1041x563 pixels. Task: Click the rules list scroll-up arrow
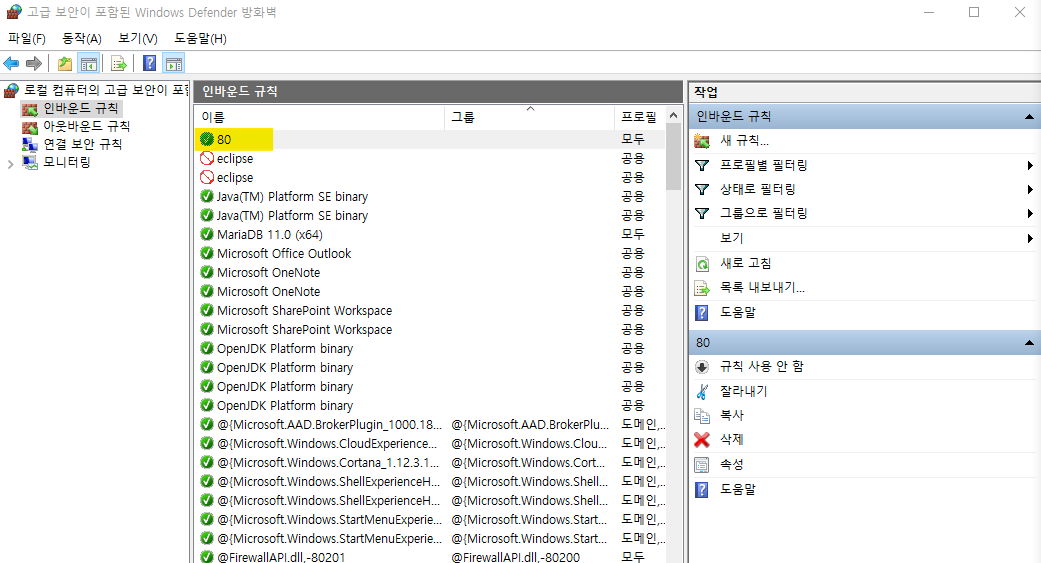(x=673, y=116)
